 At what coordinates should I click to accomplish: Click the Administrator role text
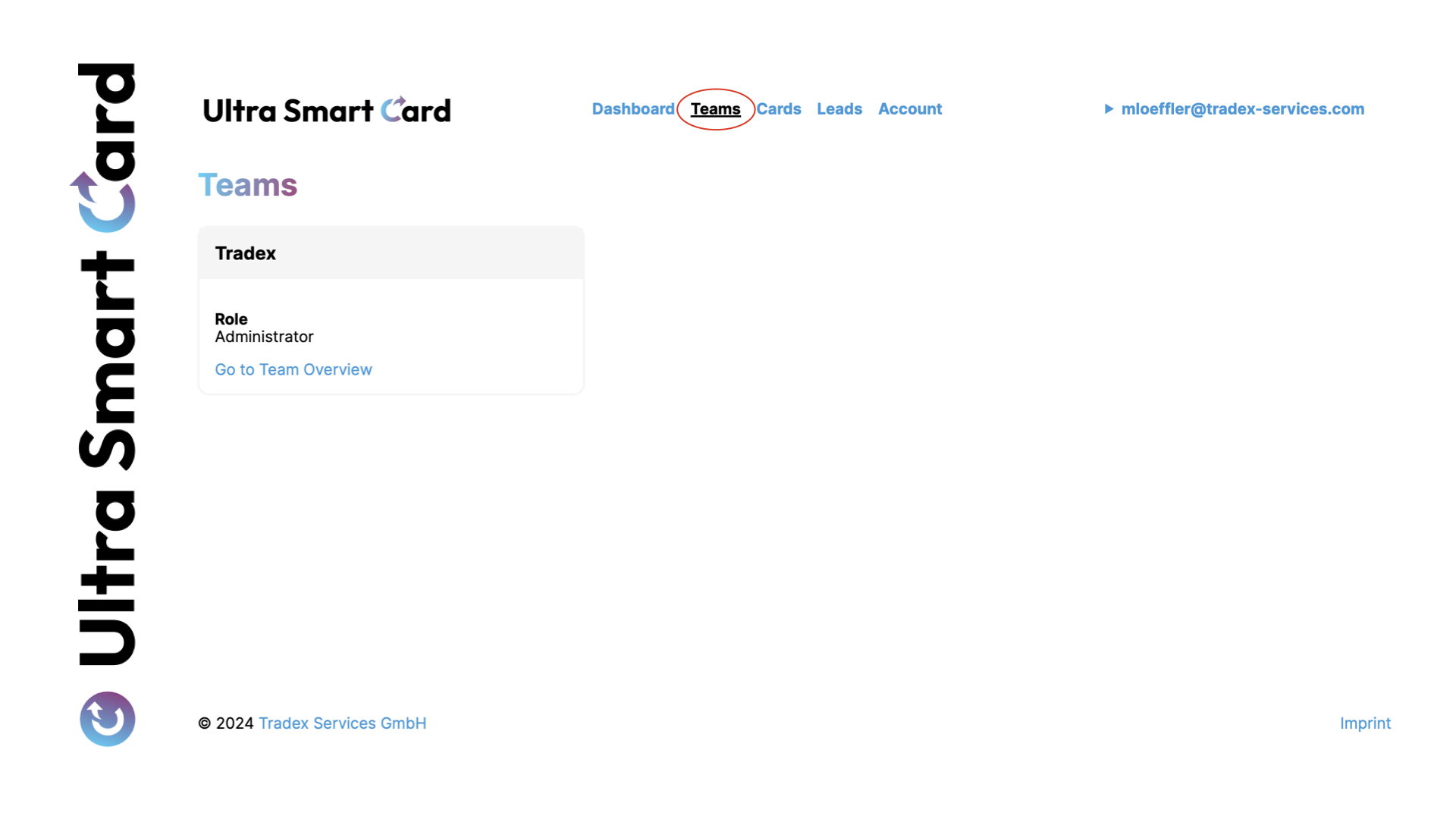[x=264, y=337]
